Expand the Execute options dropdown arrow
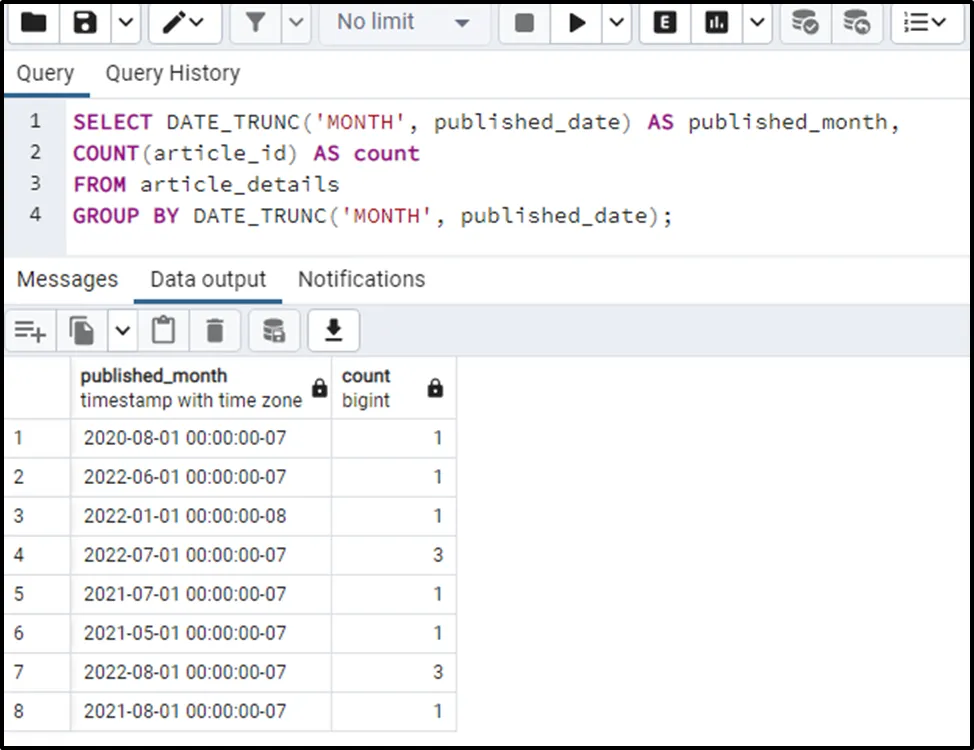 617,22
